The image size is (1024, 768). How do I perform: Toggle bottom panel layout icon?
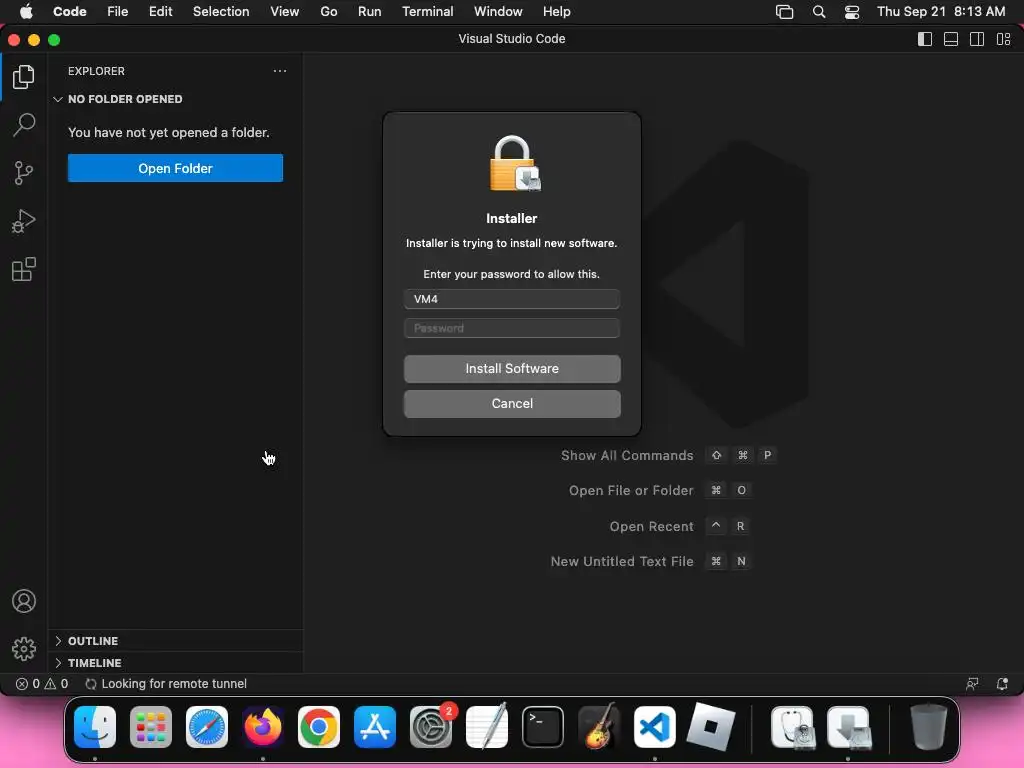coord(951,39)
